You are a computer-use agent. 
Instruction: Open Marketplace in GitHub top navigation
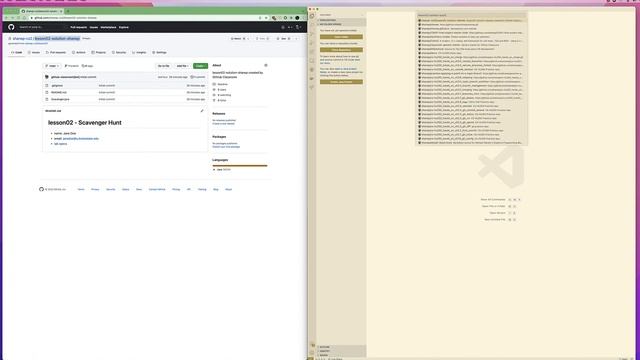[109, 27]
